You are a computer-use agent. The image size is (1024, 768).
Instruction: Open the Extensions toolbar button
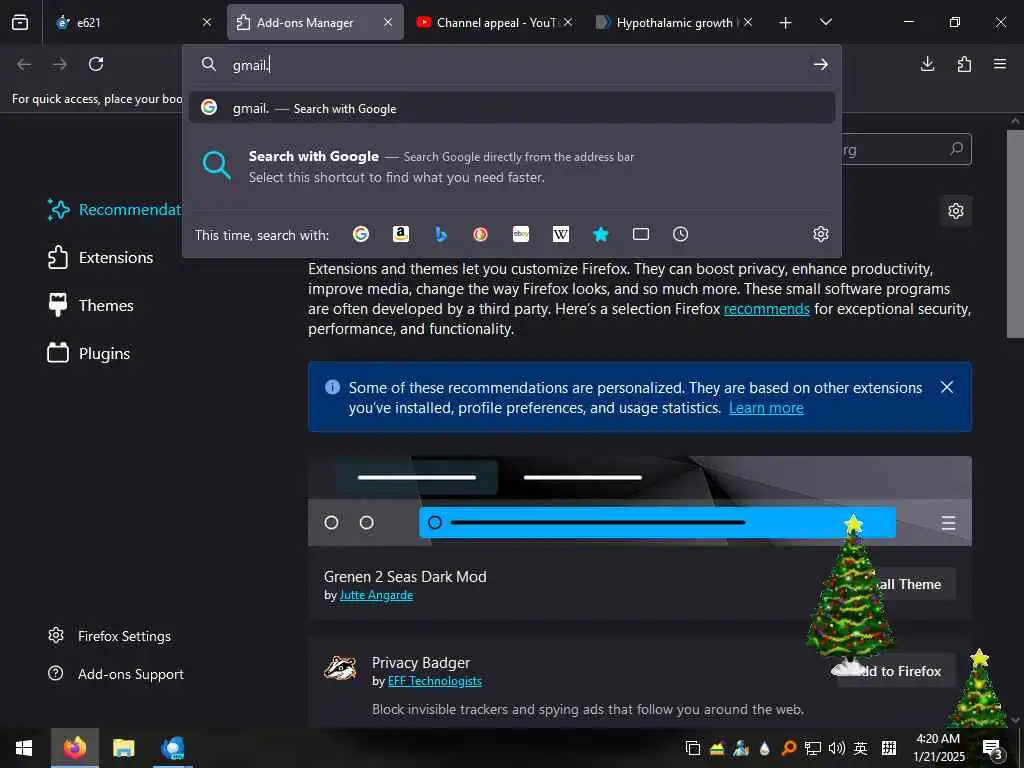(x=964, y=64)
